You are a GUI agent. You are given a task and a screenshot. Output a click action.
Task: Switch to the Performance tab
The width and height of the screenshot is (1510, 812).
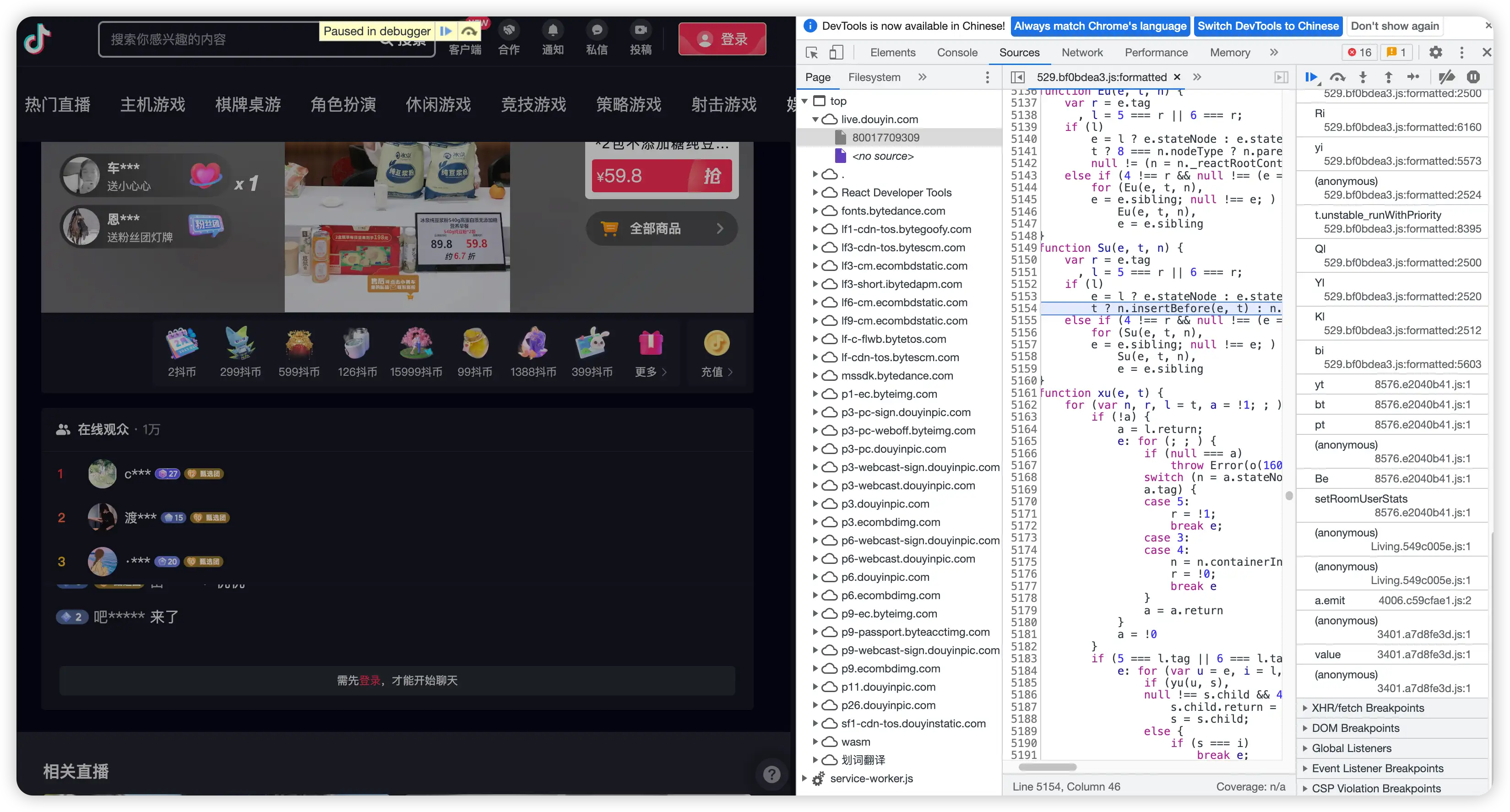click(1156, 53)
